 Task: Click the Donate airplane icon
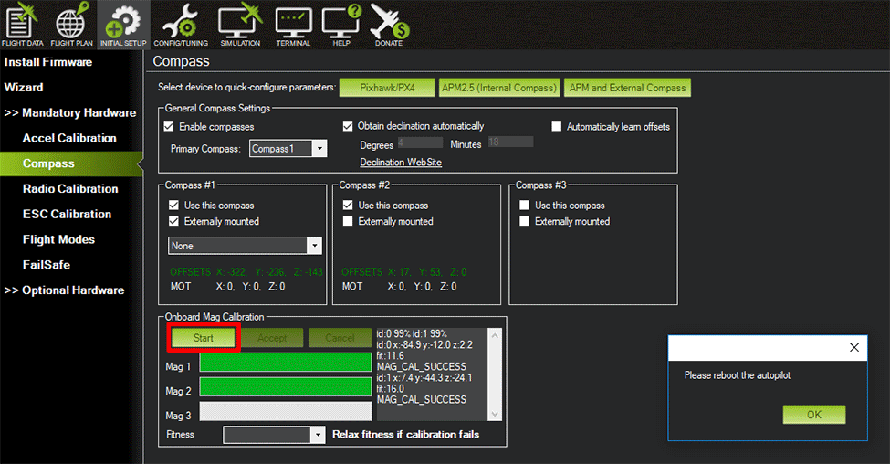390,24
